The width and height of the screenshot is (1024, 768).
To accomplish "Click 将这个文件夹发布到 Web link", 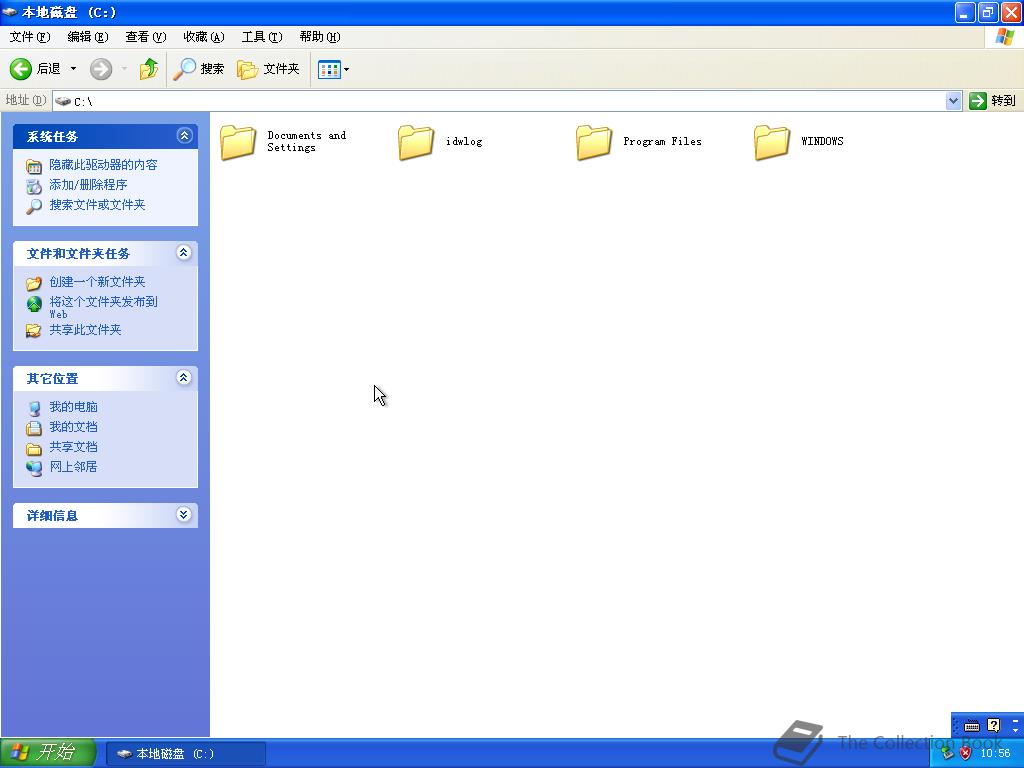I will pos(103,307).
